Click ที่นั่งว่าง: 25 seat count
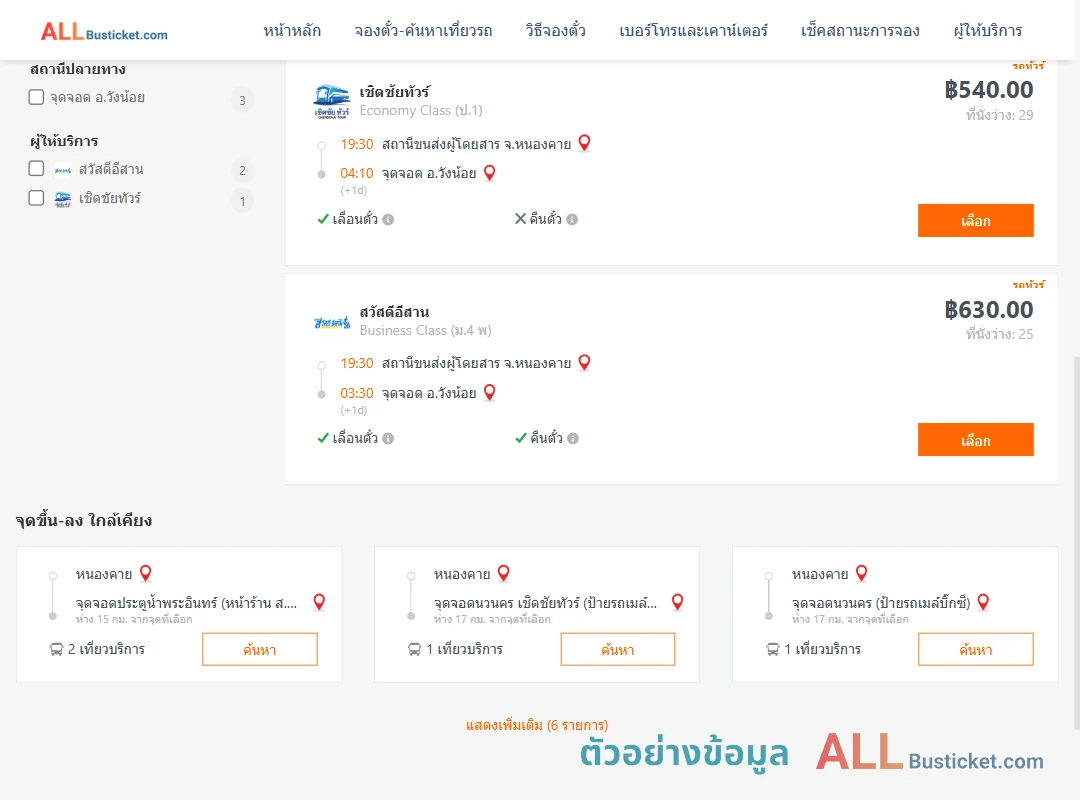Screen dimensions: 1080x800 pos(999,334)
